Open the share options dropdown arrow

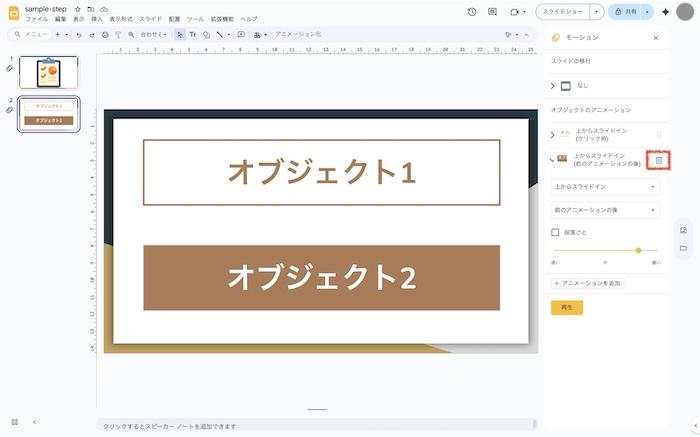coord(647,12)
